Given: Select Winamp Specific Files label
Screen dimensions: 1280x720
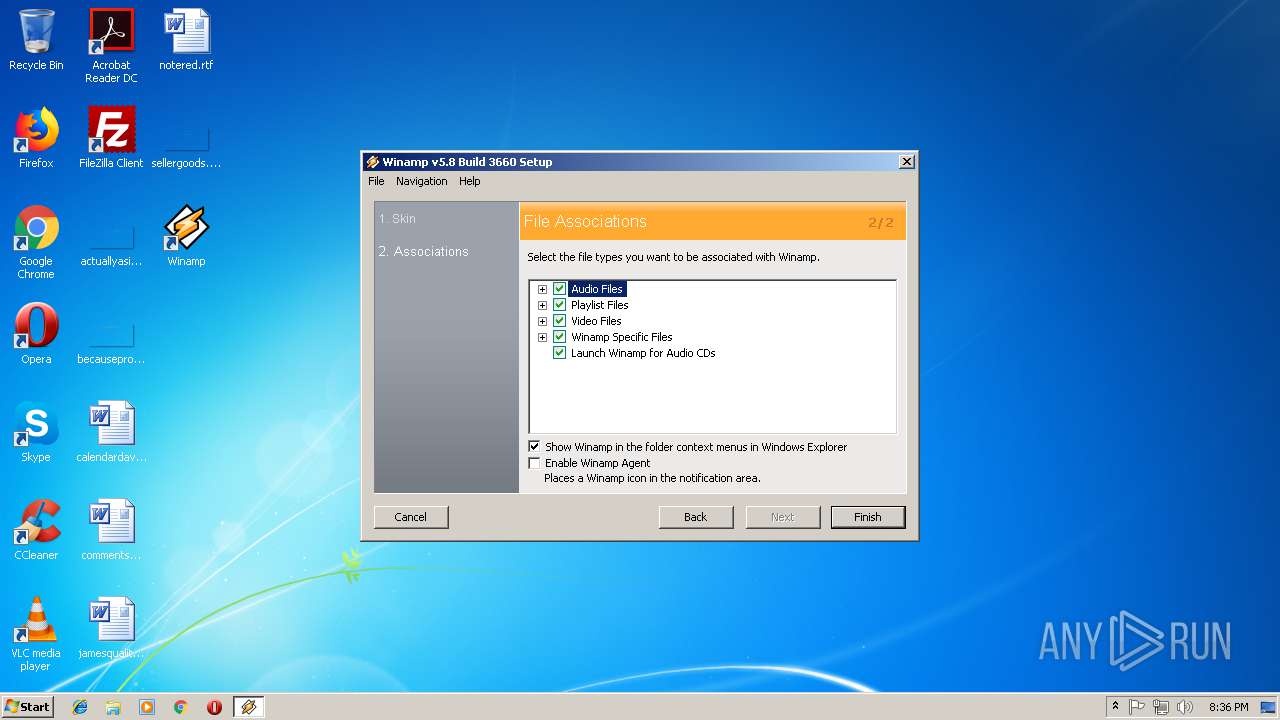Looking at the screenshot, I should tap(622, 337).
